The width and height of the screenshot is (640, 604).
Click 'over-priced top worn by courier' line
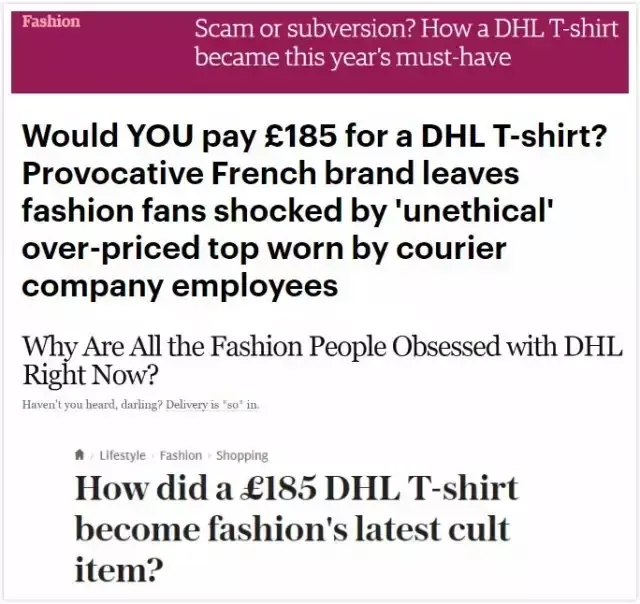click(x=264, y=249)
